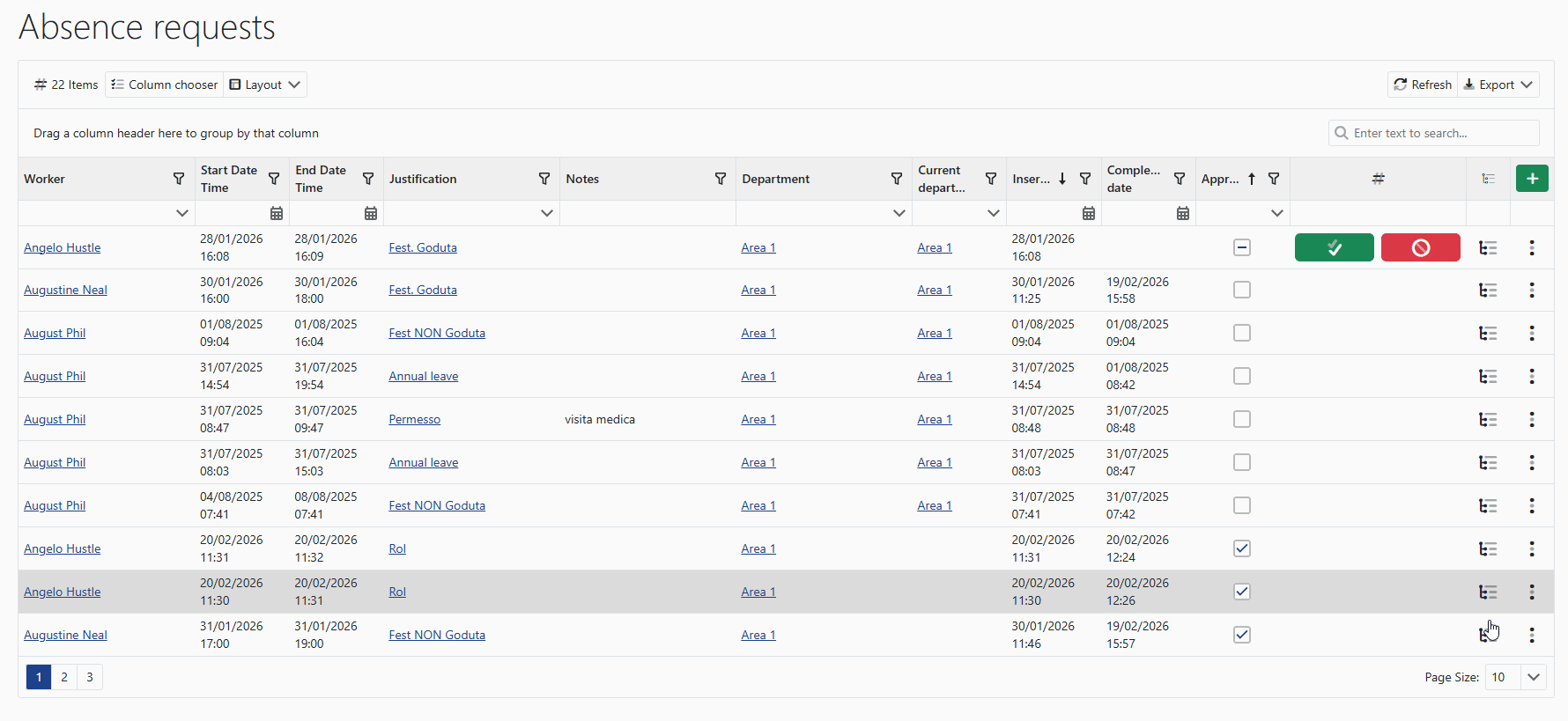
Task: Click the Refresh button
Action: click(x=1423, y=85)
